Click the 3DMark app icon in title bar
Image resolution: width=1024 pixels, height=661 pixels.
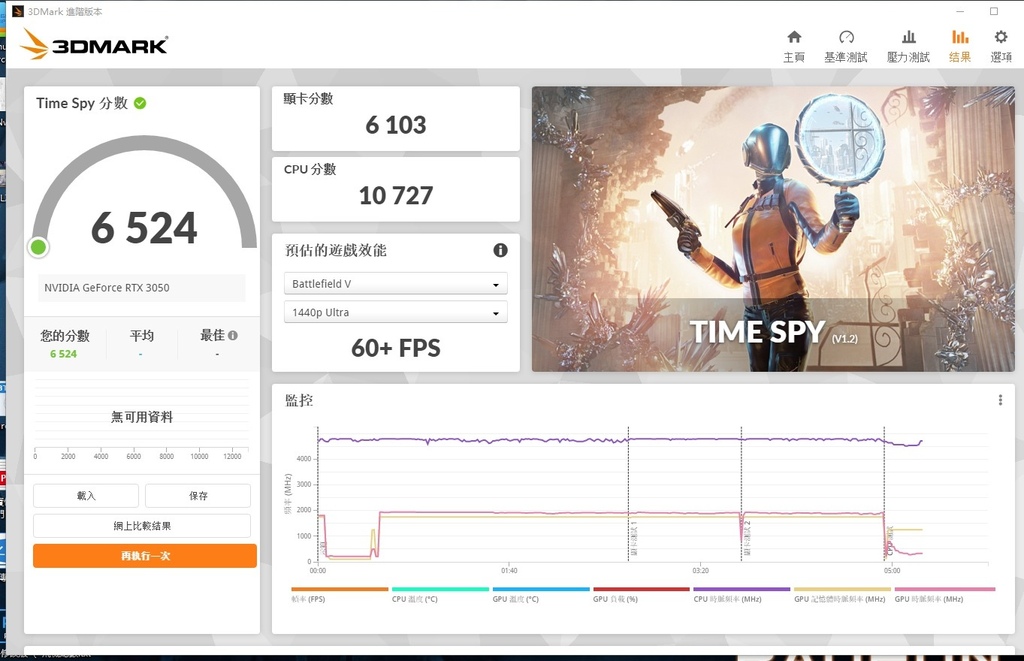pyautogui.click(x=18, y=11)
